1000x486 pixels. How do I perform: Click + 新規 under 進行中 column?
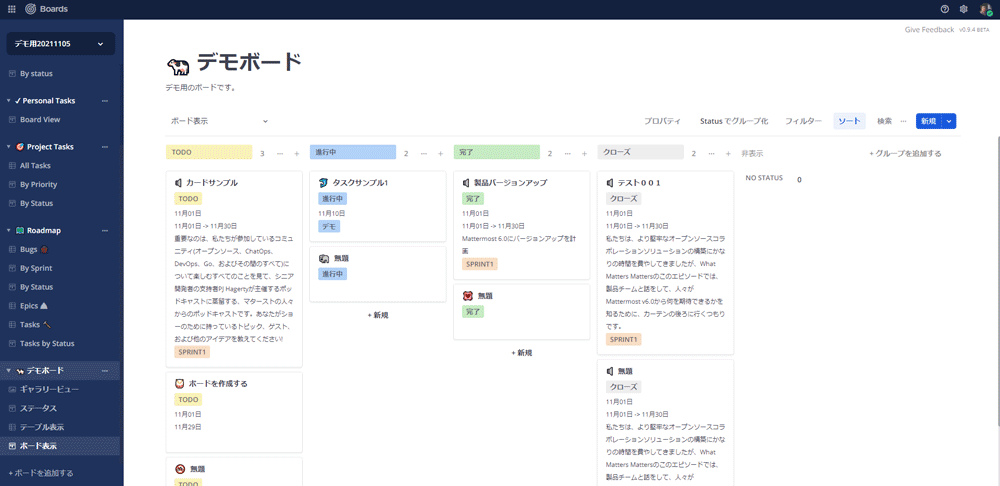[378, 315]
